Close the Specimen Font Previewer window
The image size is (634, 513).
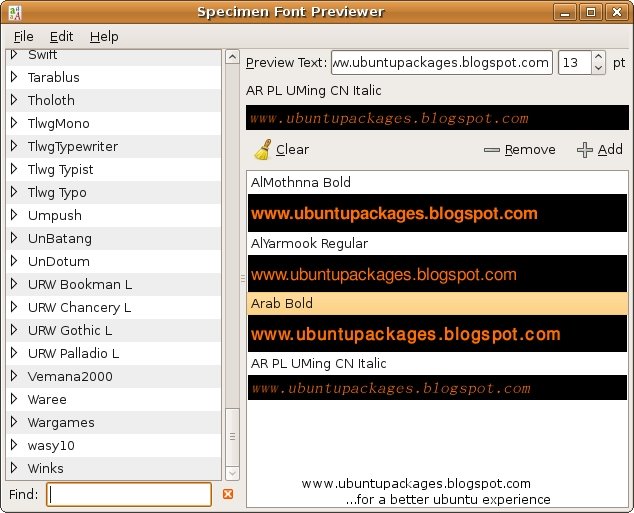(617, 13)
